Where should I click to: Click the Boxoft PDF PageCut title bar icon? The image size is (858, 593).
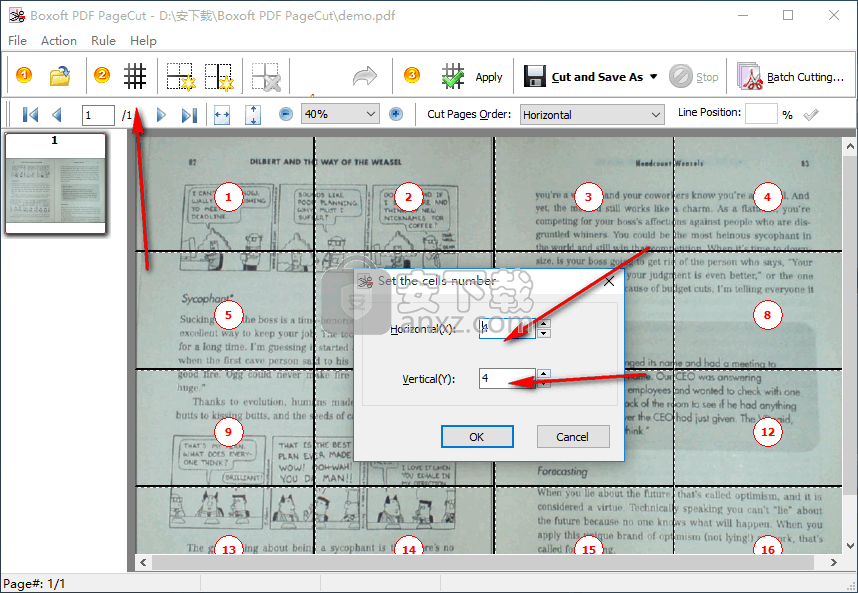17,15
